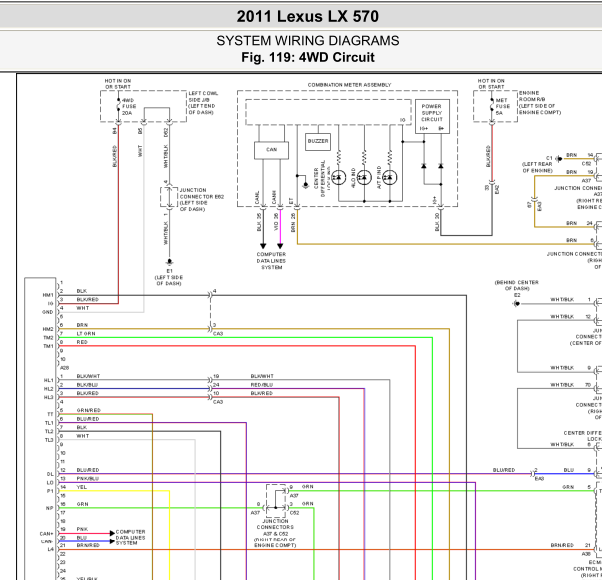602x580 pixels.
Task: Click the "MET FUSE 5A" label
Action: tap(502, 107)
